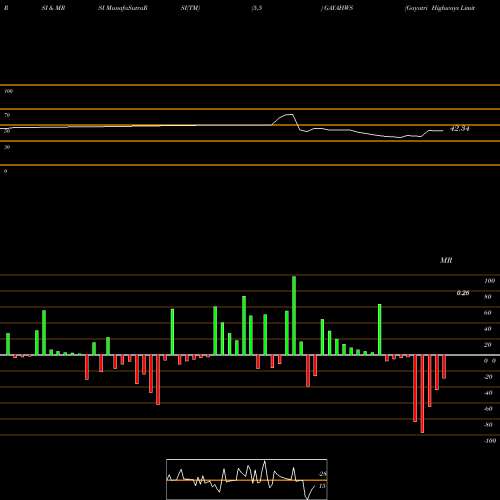The width and height of the screenshot is (500, 500).
Task: Click the 42.34 RSI value label
Action: [460, 129]
